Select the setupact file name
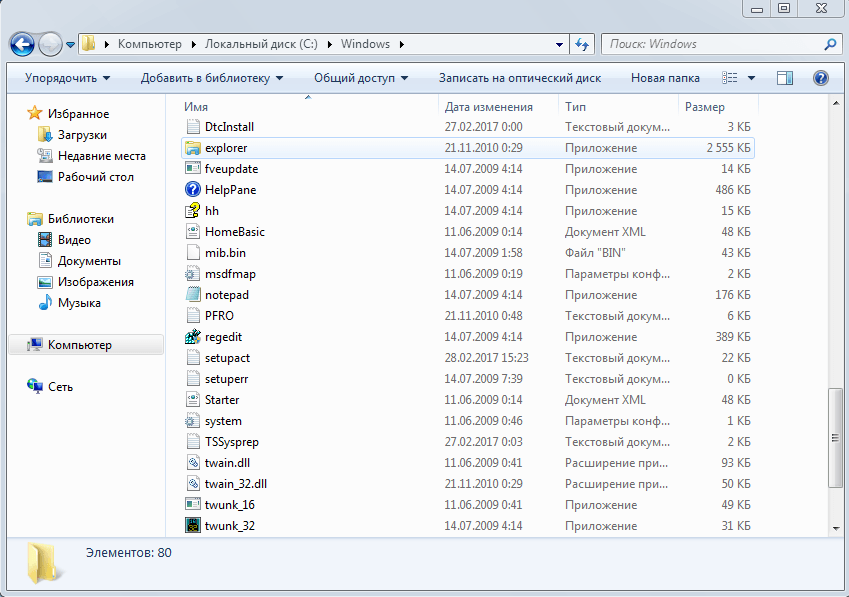The height and width of the screenshot is (597, 849). (227, 358)
